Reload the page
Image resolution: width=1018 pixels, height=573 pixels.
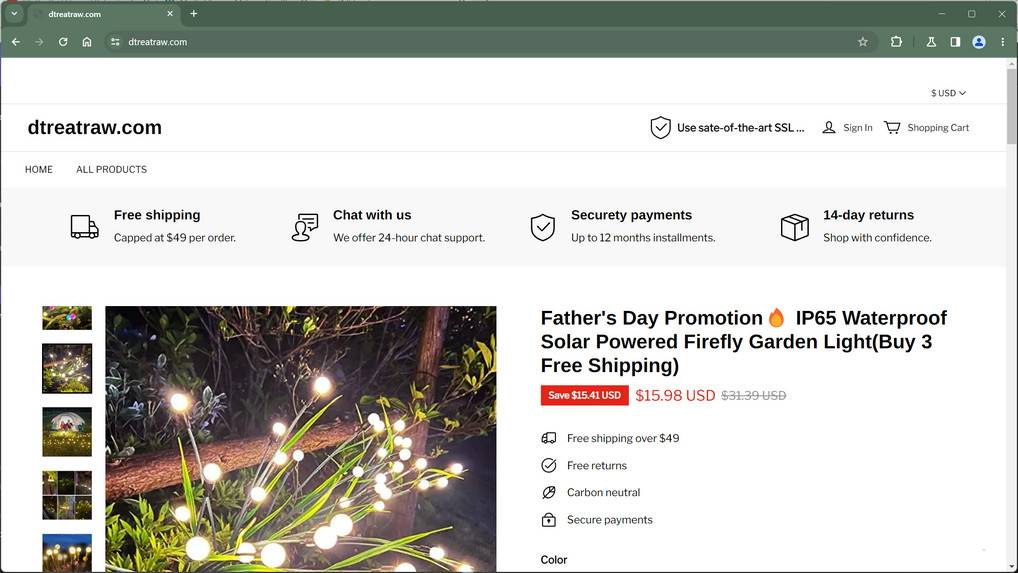[x=63, y=42]
